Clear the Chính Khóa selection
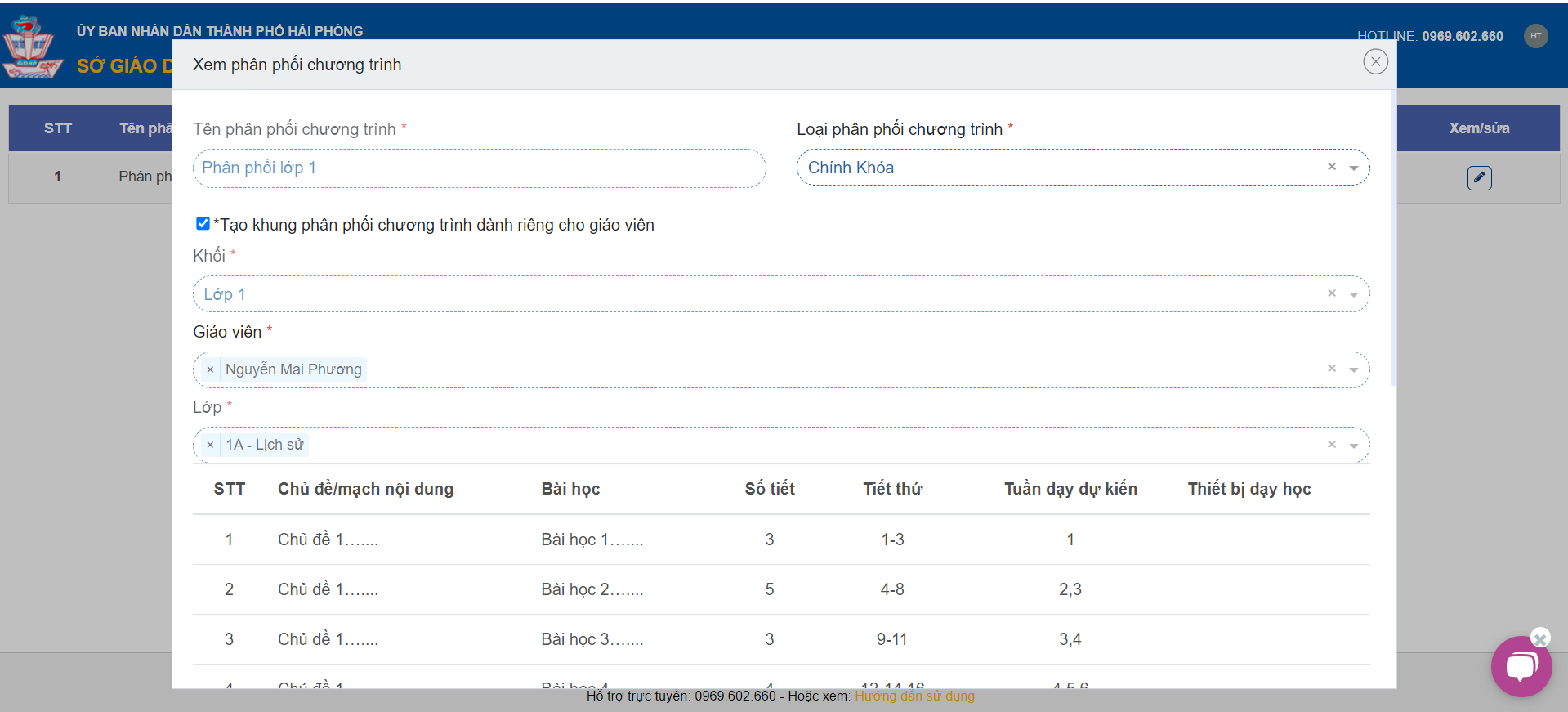Screen dimensions: 1568x712 1331,167
